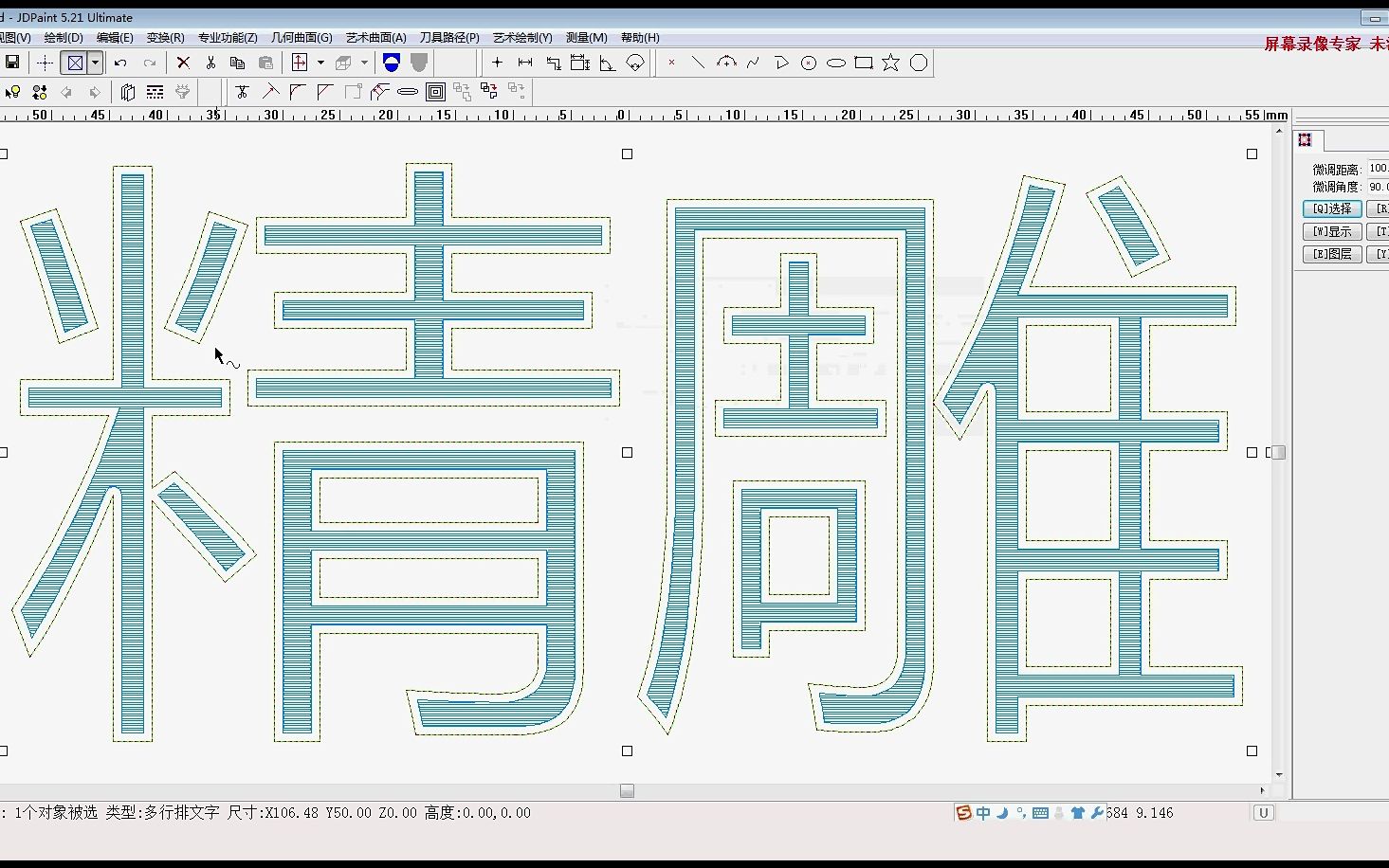Toggle the lightbulb display option
This screenshot has height=868, width=1389.
point(13,91)
